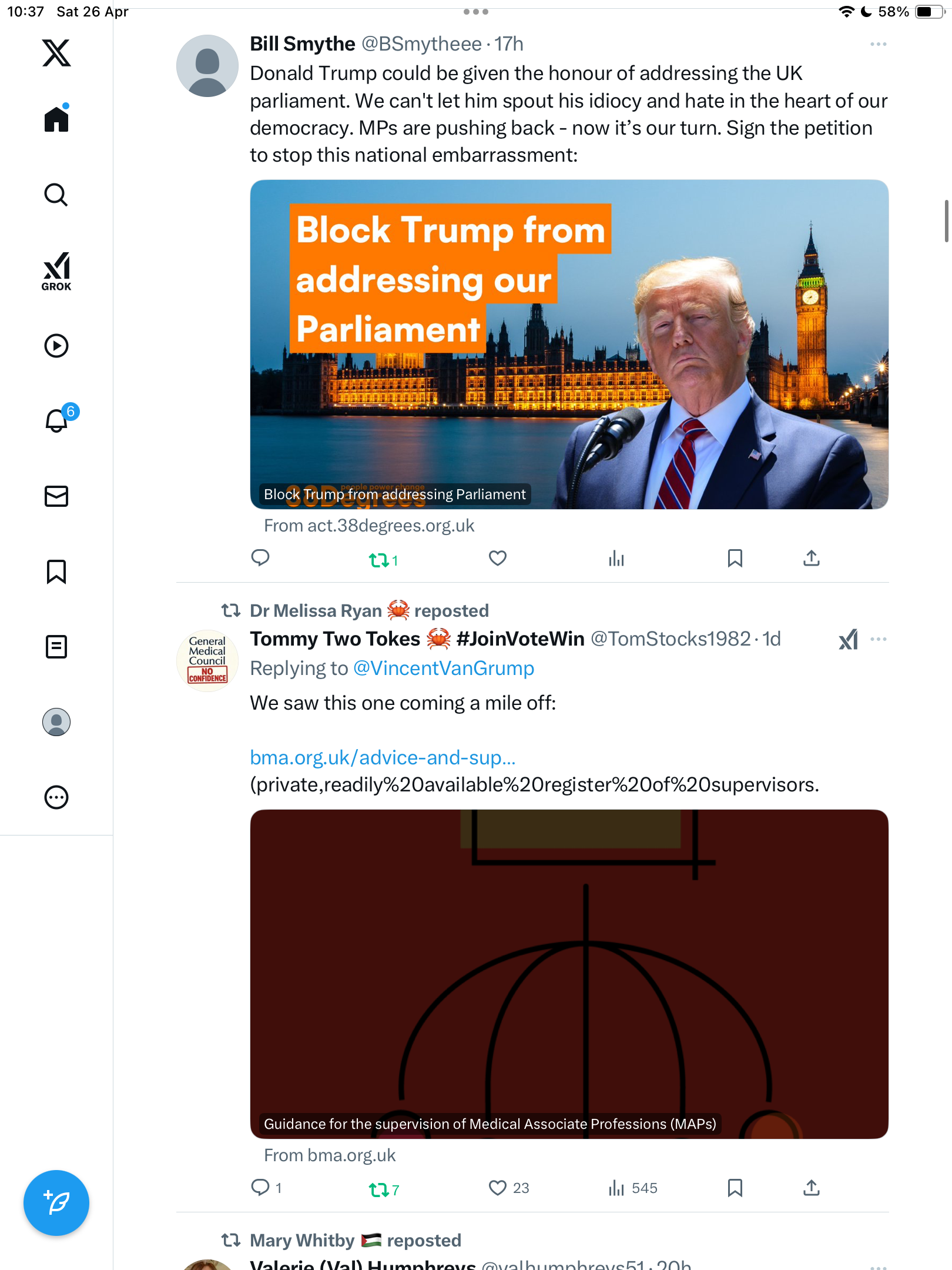Open the More circle menu in sidebar
Image resolution: width=952 pixels, height=1270 pixels.
pyautogui.click(x=56, y=797)
